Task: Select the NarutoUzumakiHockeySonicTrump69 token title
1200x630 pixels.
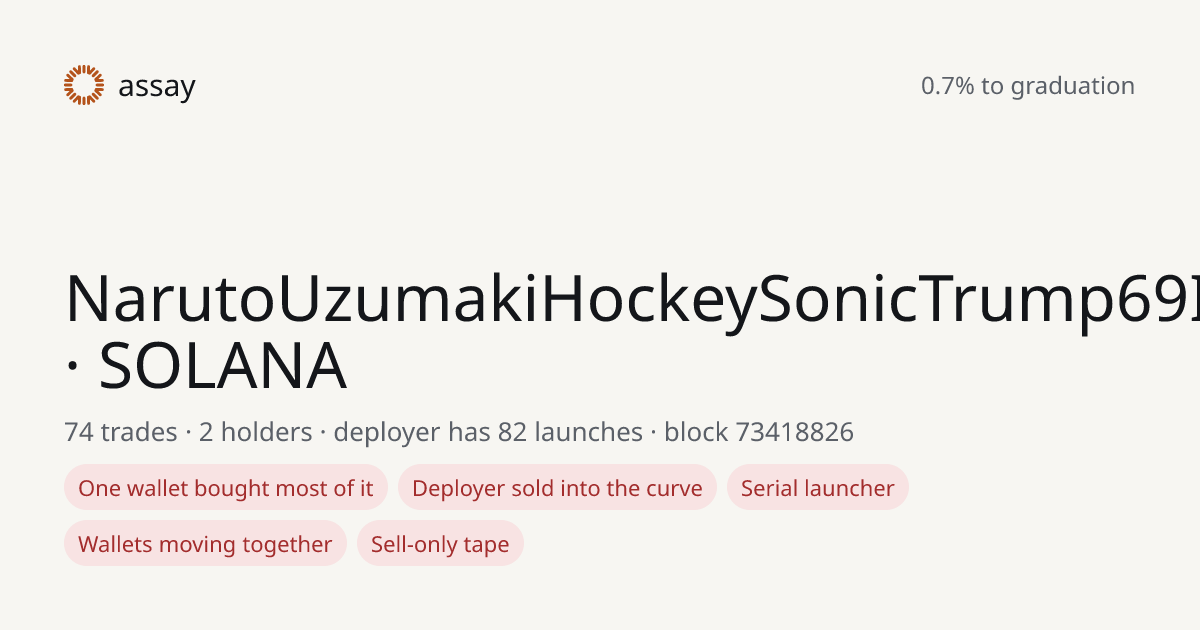Action: pos(632,299)
